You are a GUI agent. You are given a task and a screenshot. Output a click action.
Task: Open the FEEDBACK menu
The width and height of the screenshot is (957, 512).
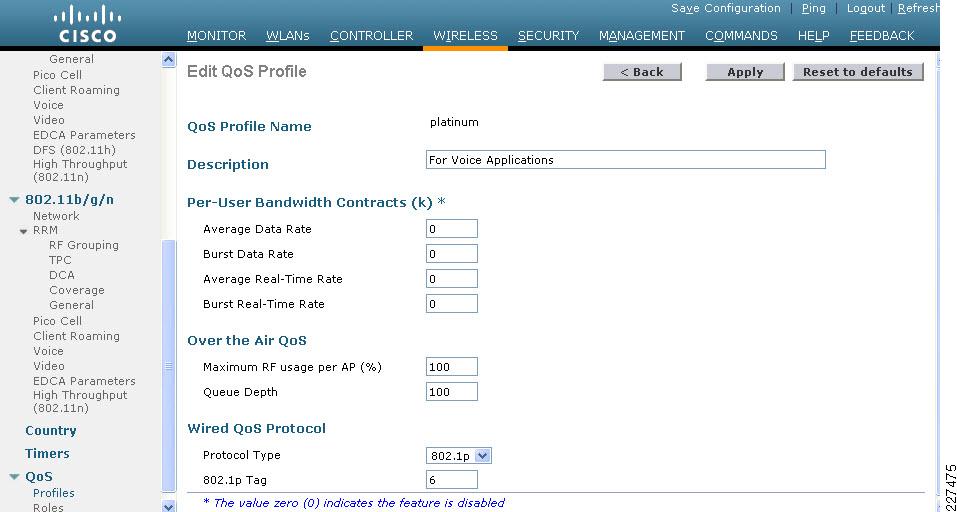pos(882,36)
